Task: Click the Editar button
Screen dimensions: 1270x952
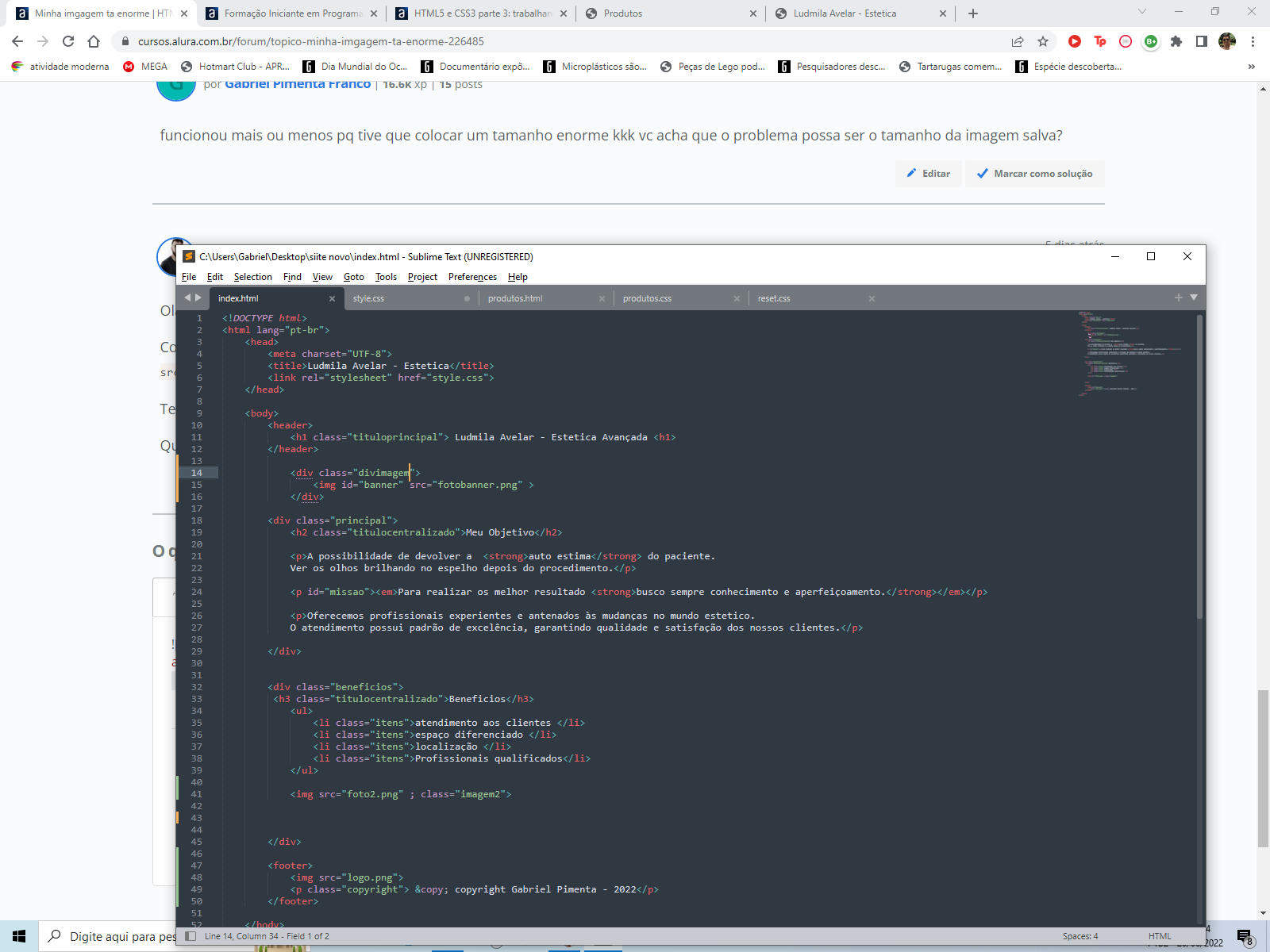Action: (929, 174)
